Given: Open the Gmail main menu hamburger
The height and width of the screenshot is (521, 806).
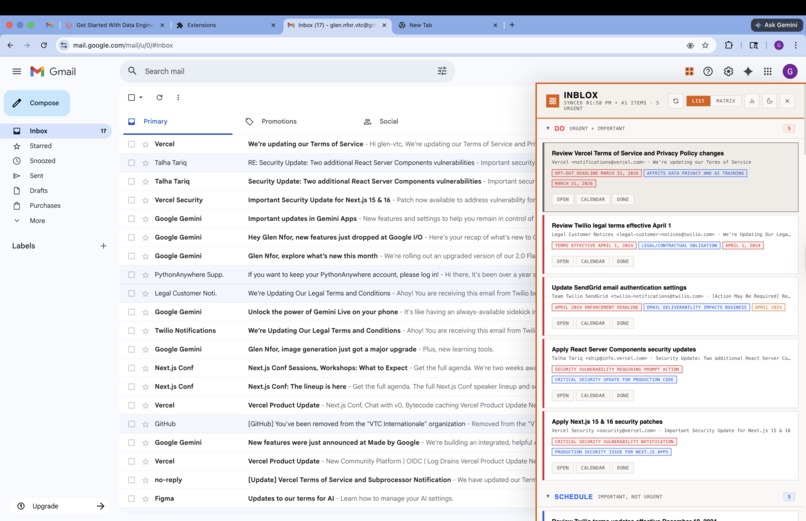Looking at the screenshot, I should [x=16, y=71].
